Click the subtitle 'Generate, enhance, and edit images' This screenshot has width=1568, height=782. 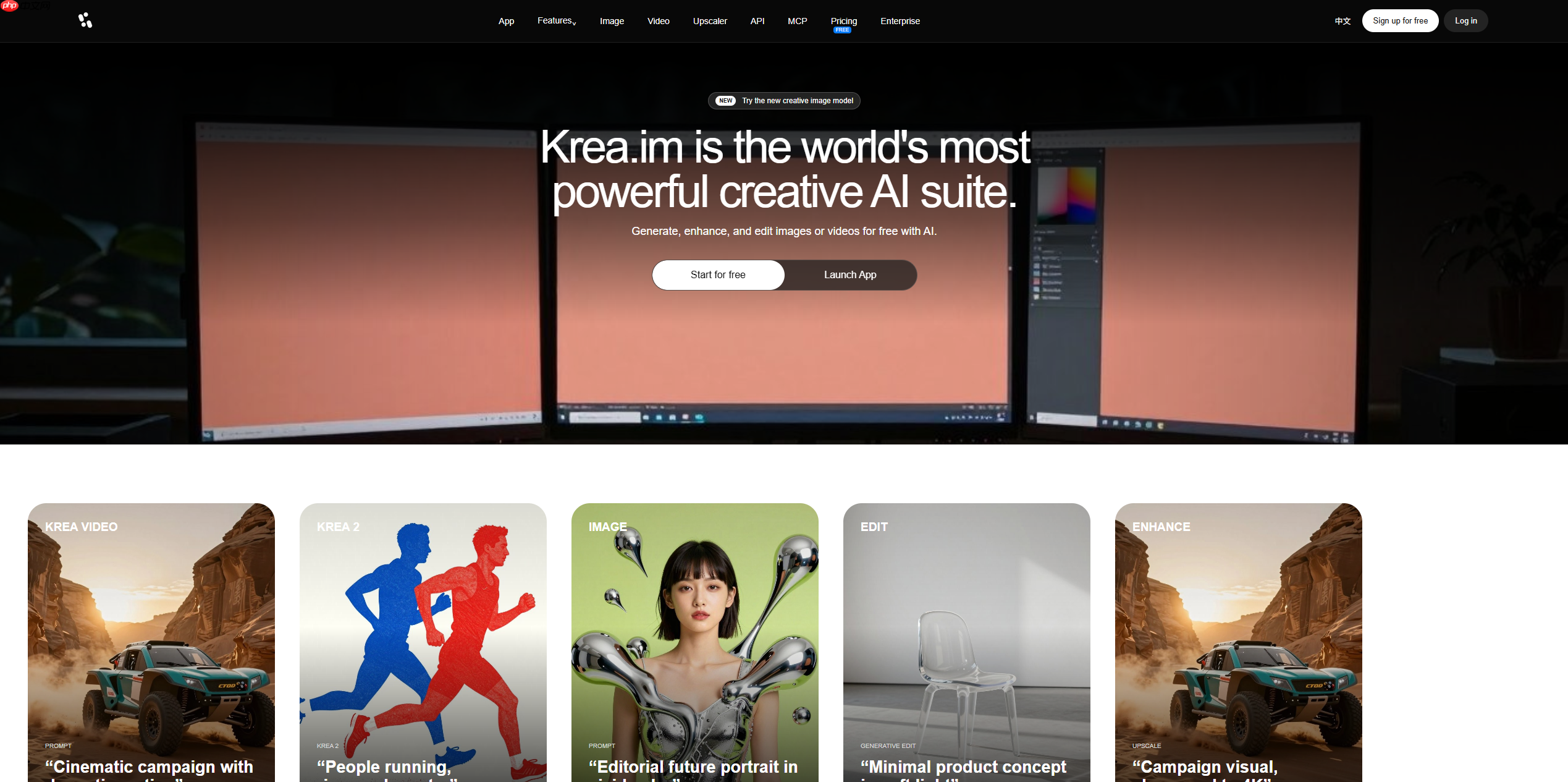722,231
